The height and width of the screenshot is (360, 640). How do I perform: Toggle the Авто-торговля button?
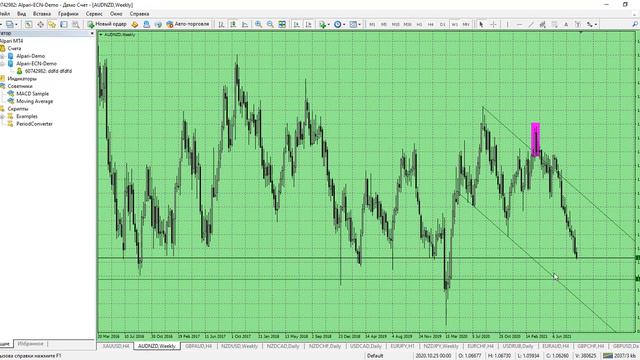188,24
